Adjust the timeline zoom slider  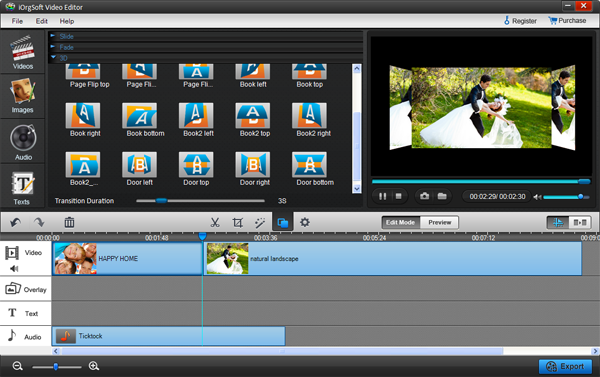tap(56, 367)
